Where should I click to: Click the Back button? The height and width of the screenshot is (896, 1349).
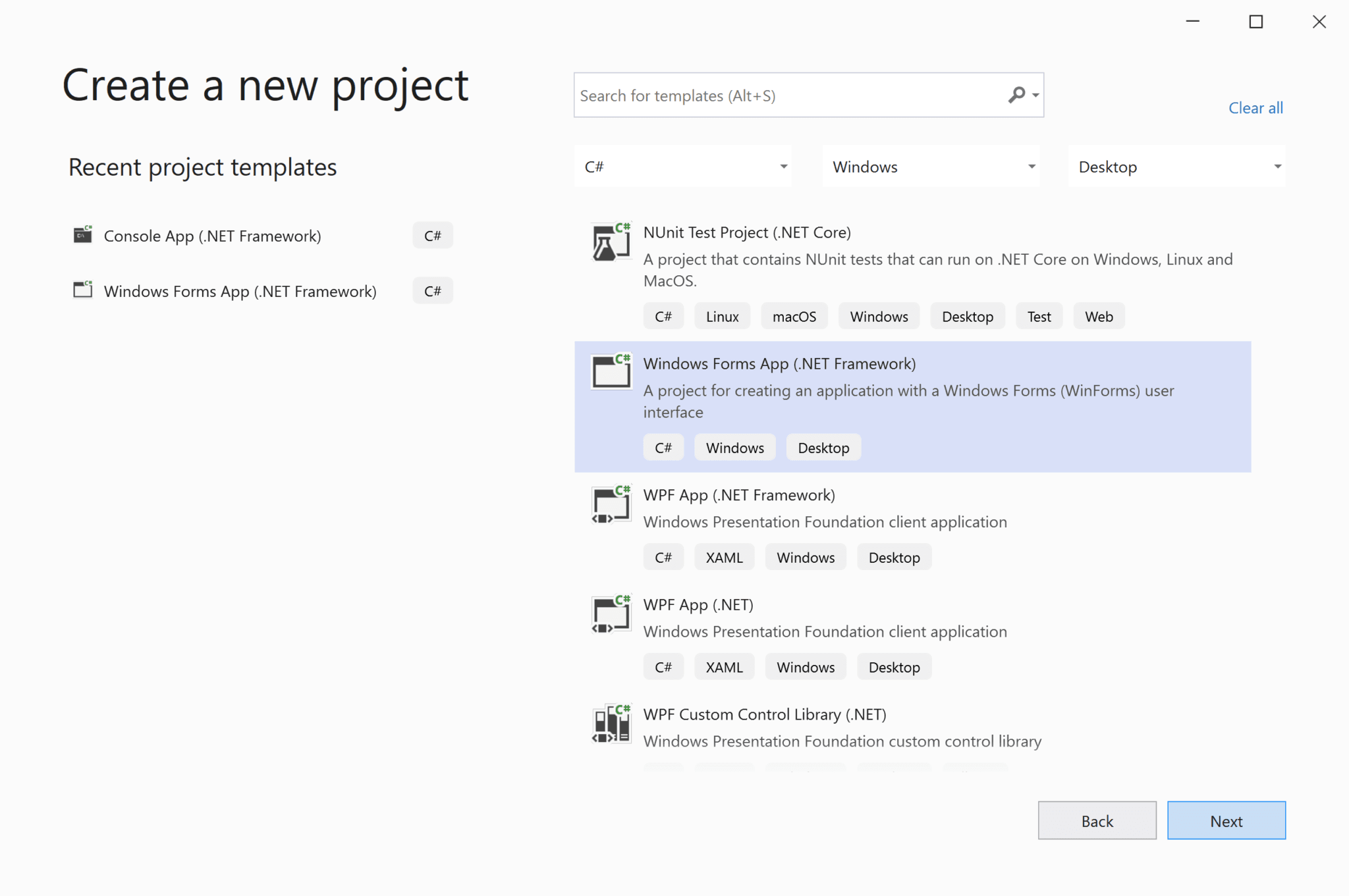coord(1097,820)
